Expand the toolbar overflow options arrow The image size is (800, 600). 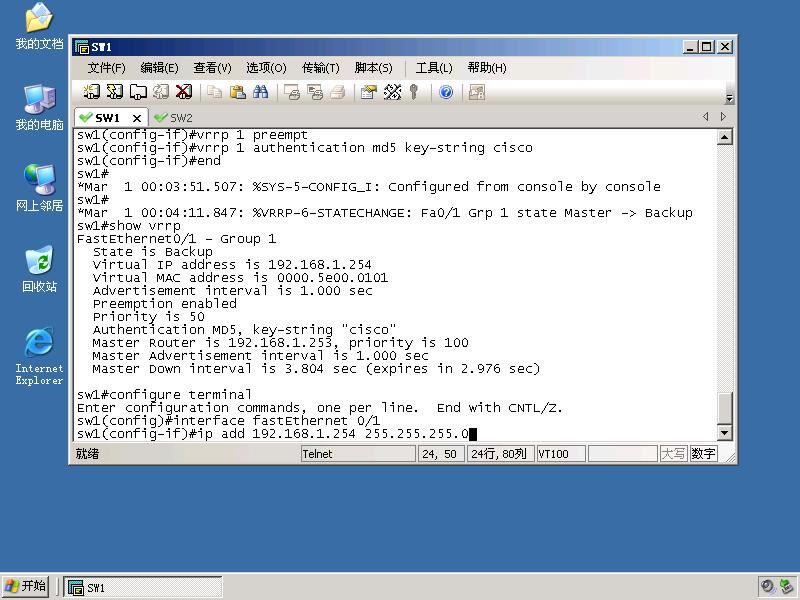729,98
